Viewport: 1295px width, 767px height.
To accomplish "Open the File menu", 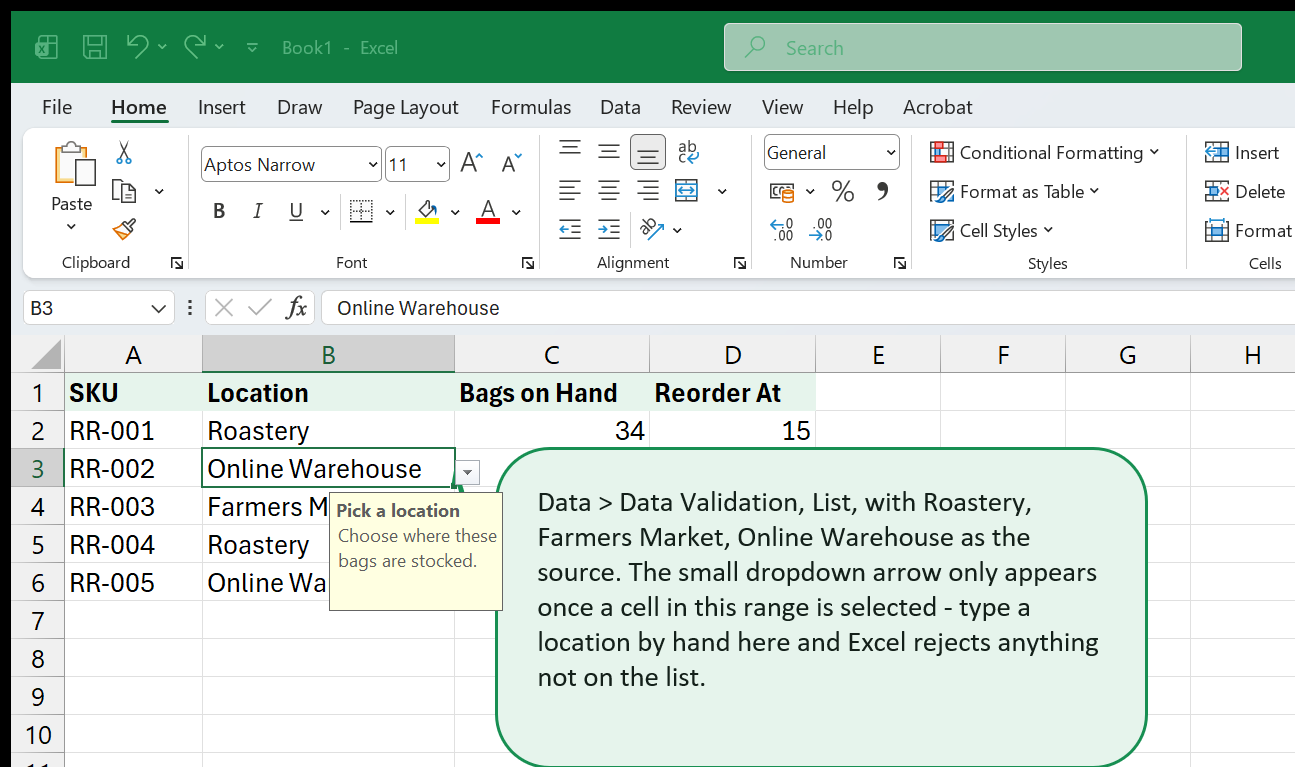I will click(x=57, y=107).
